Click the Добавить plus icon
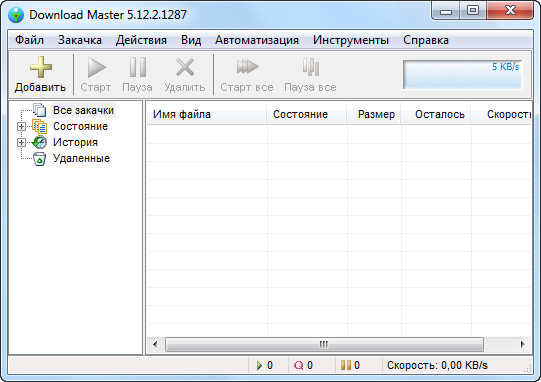Viewport: 541px width, 382px height. point(41,67)
